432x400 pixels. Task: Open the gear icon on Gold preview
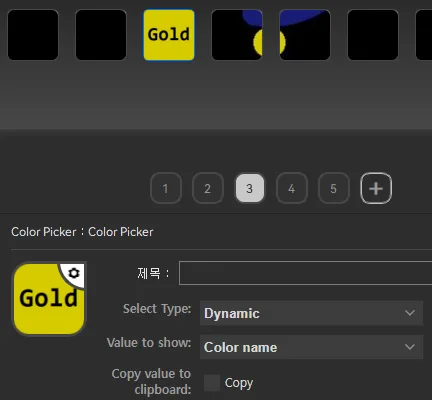[74, 273]
